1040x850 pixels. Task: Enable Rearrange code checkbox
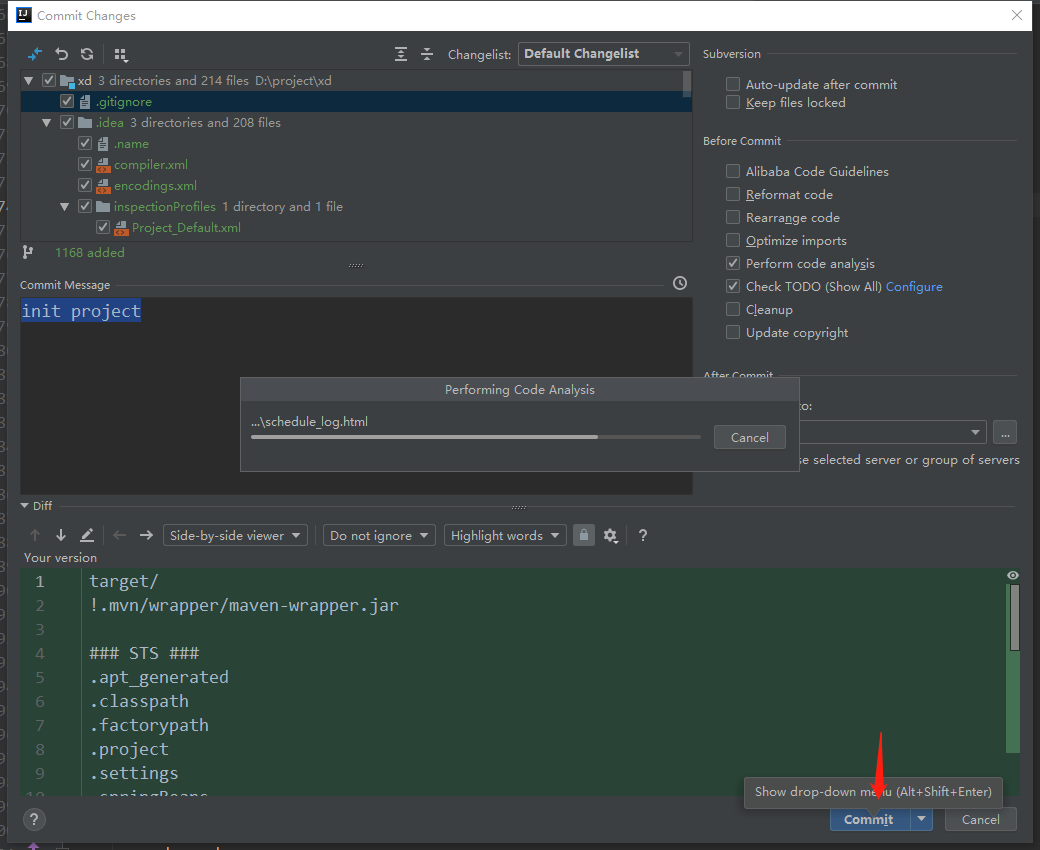(733, 217)
